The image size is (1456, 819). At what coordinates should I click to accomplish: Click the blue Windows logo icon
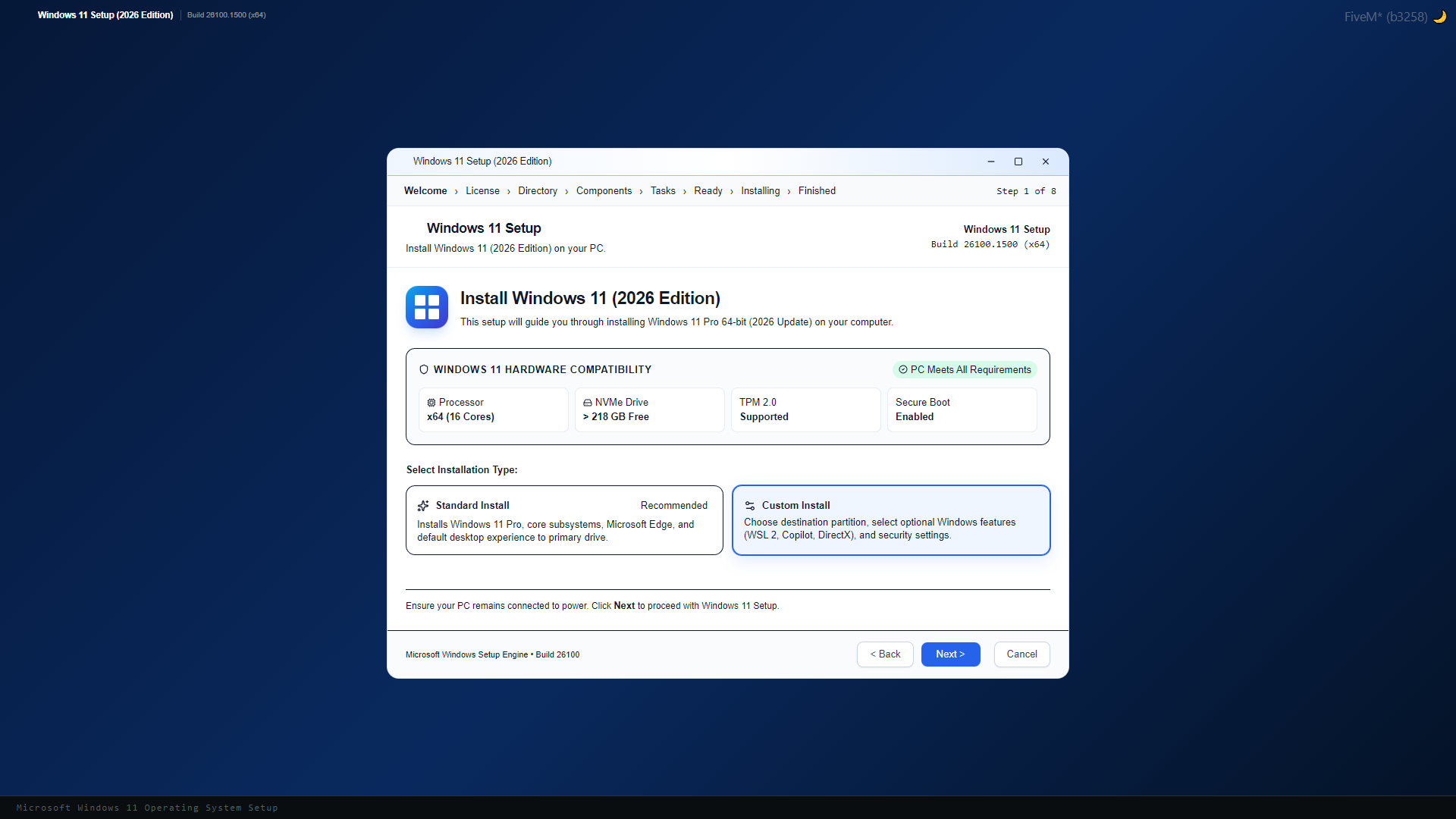point(427,307)
